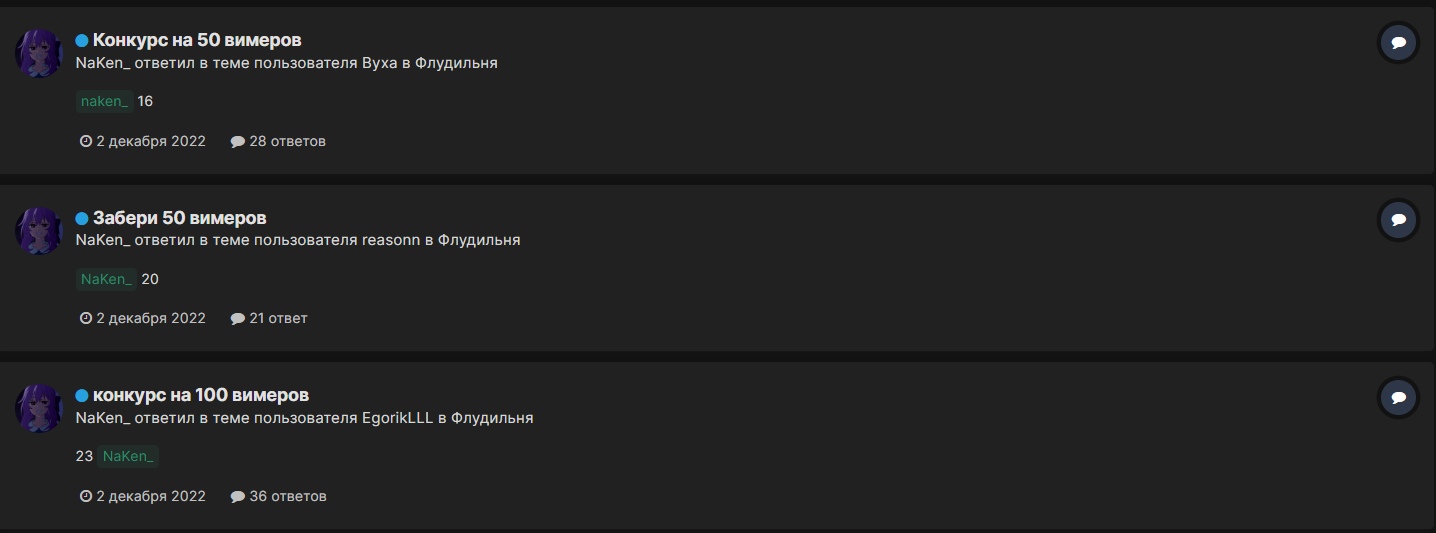This screenshot has width=1436, height=533.
Task: Open user EgorikLLL profile link
Action: coord(397,417)
